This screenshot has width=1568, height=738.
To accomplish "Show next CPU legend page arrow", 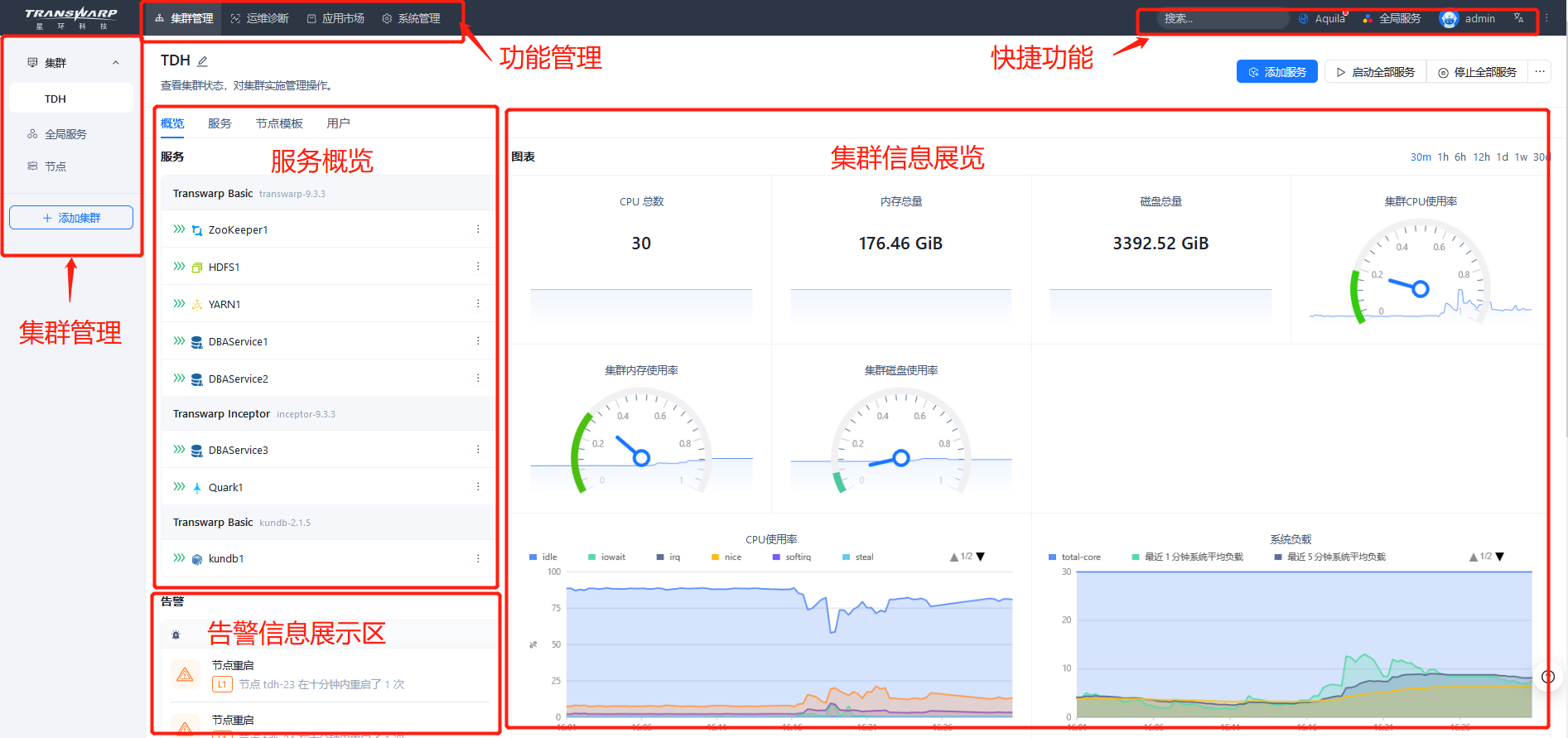I will pyautogui.click(x=981, y=557).
